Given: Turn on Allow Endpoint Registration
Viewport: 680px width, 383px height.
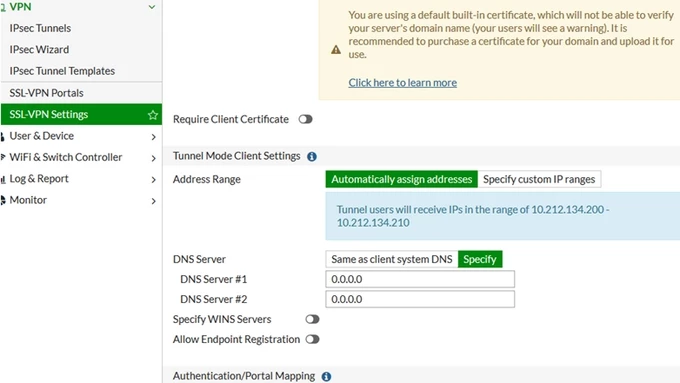Looking at the screenshot, I should (312, 339).
